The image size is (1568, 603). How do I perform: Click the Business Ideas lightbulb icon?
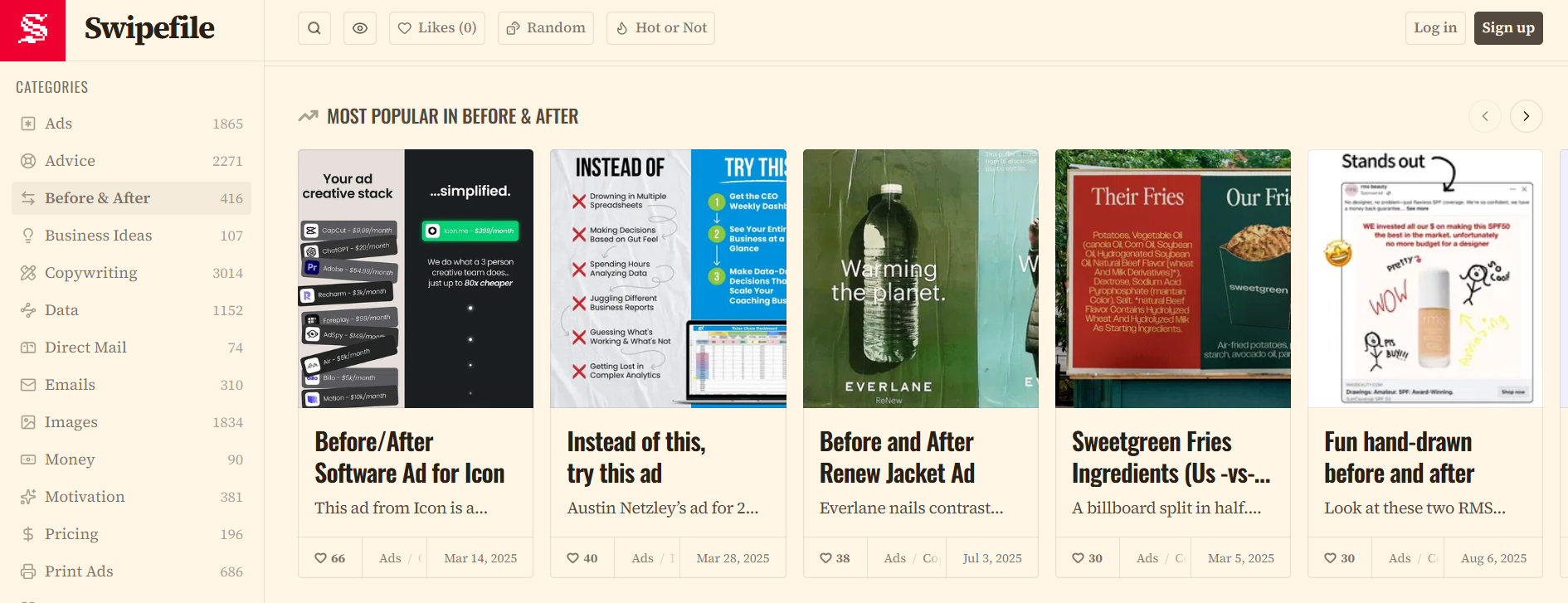(x=28, y=236)
